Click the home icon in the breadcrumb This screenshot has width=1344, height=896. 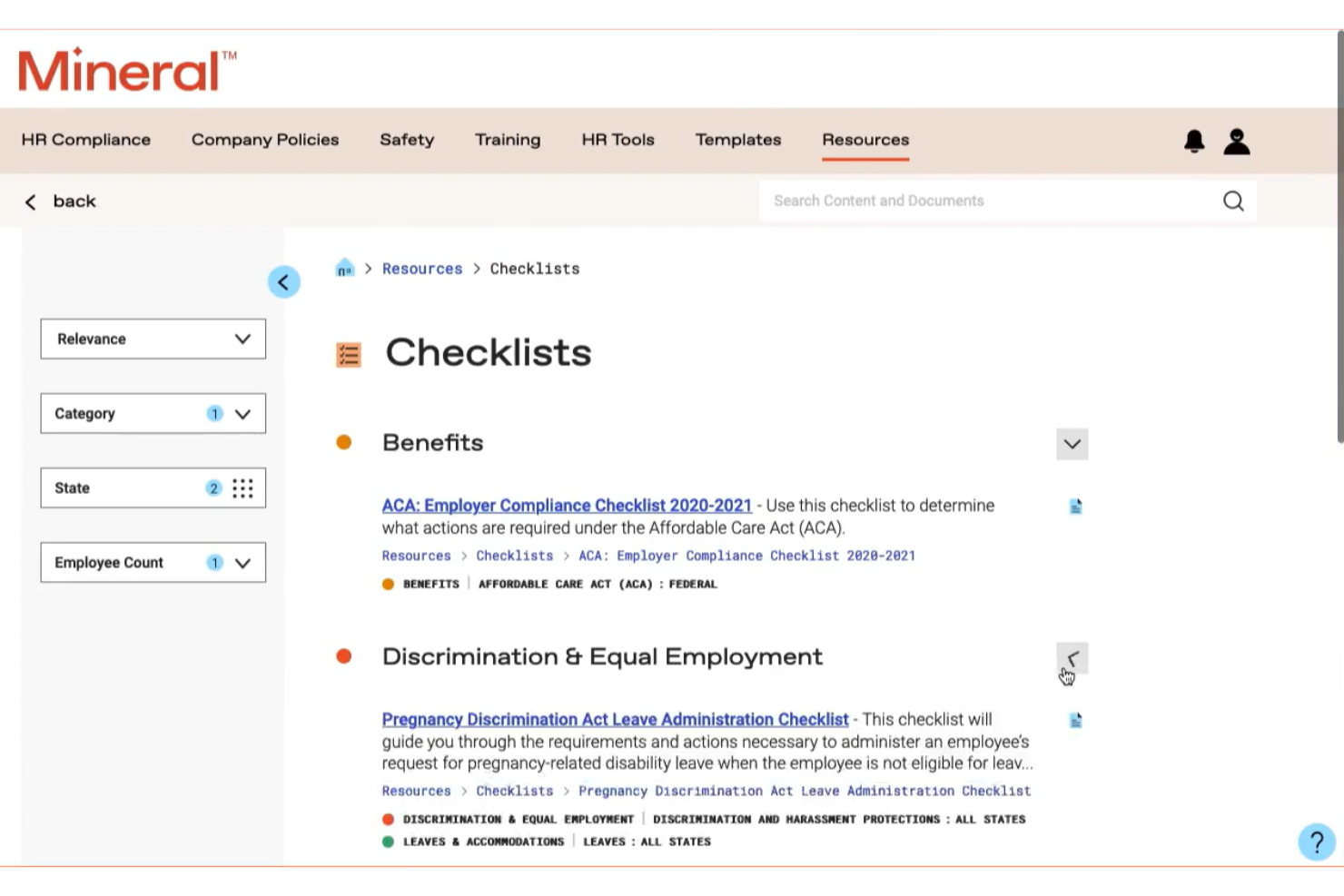[344, 268]
